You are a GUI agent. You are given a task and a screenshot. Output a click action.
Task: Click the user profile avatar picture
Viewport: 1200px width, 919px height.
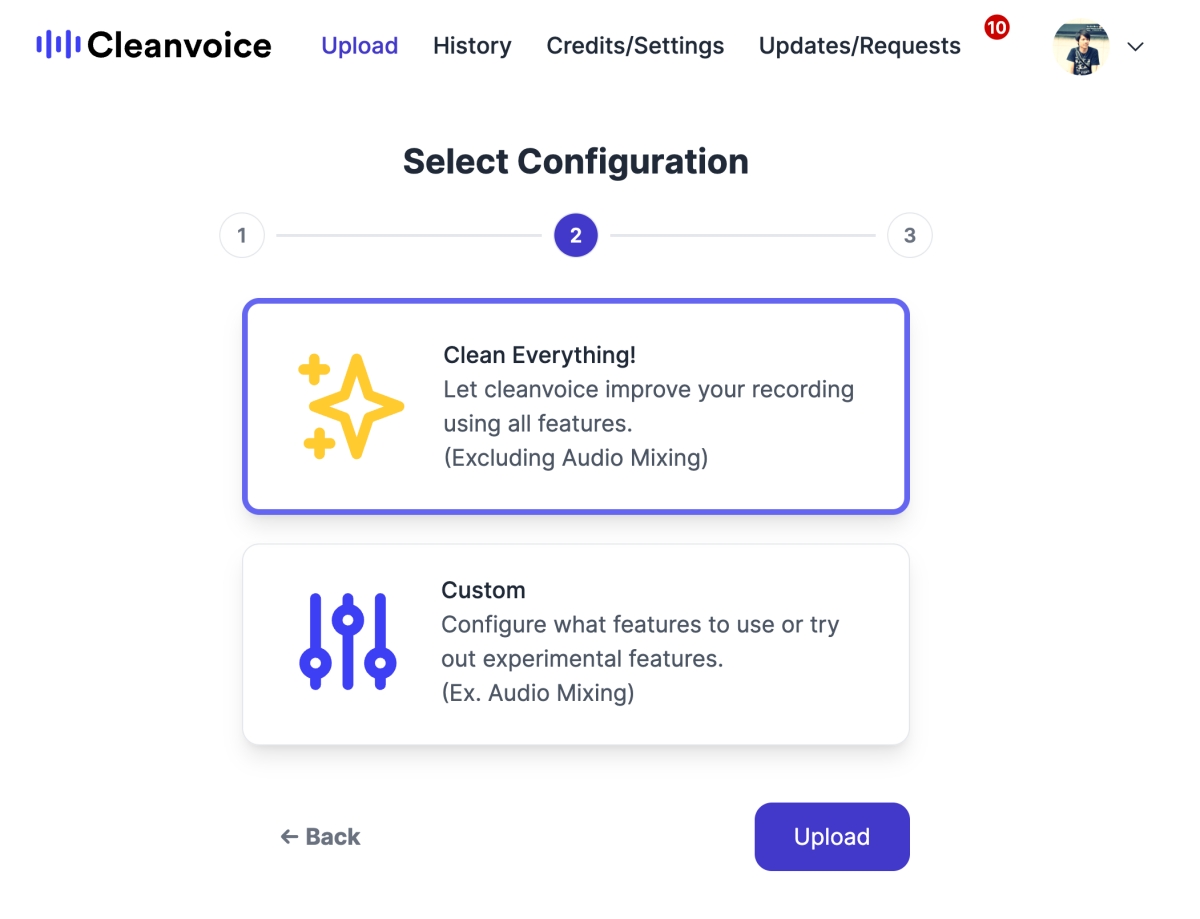1081,47
